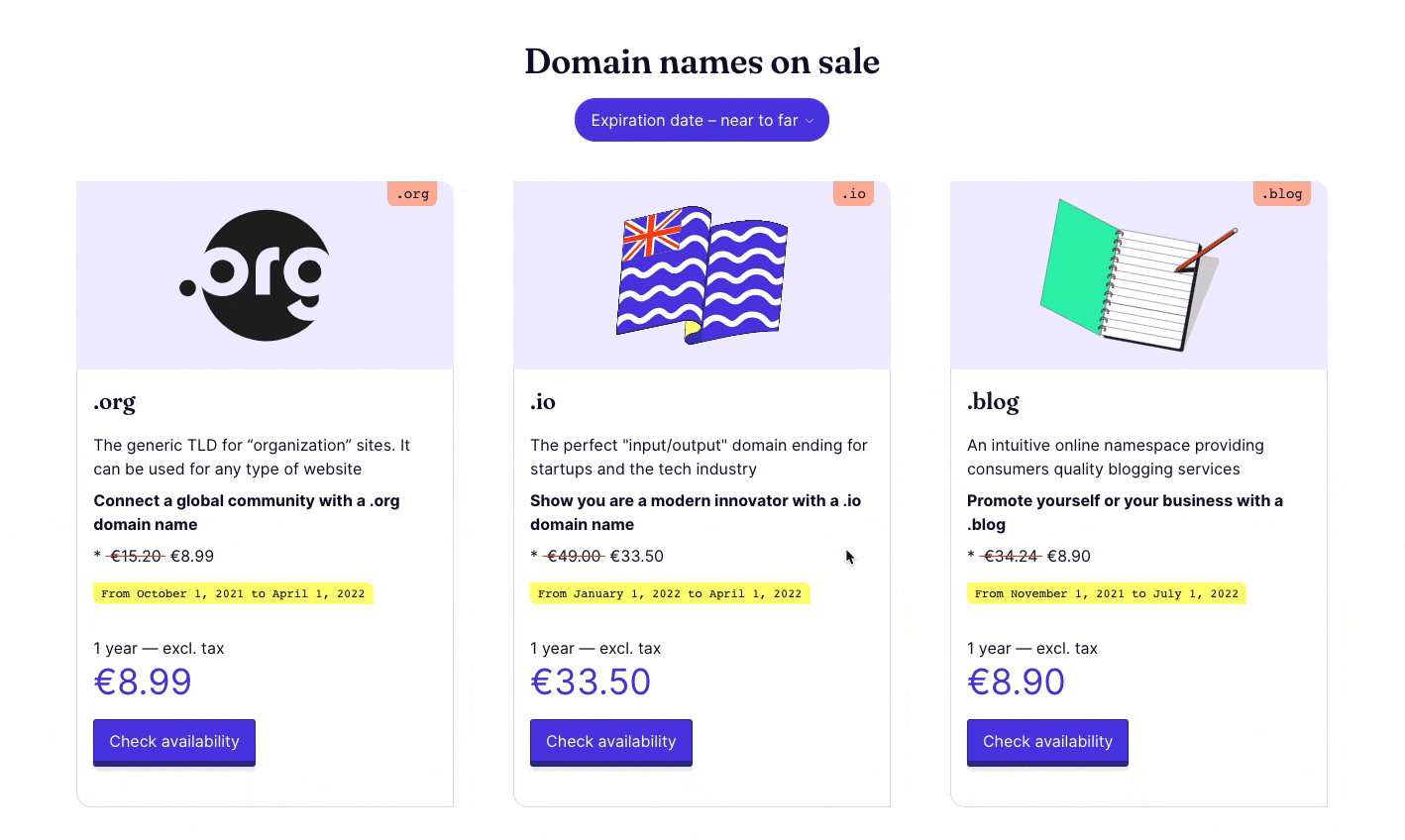Click the .org card heading
This screenshot has width=1405, height=840.
coord(115,402)
